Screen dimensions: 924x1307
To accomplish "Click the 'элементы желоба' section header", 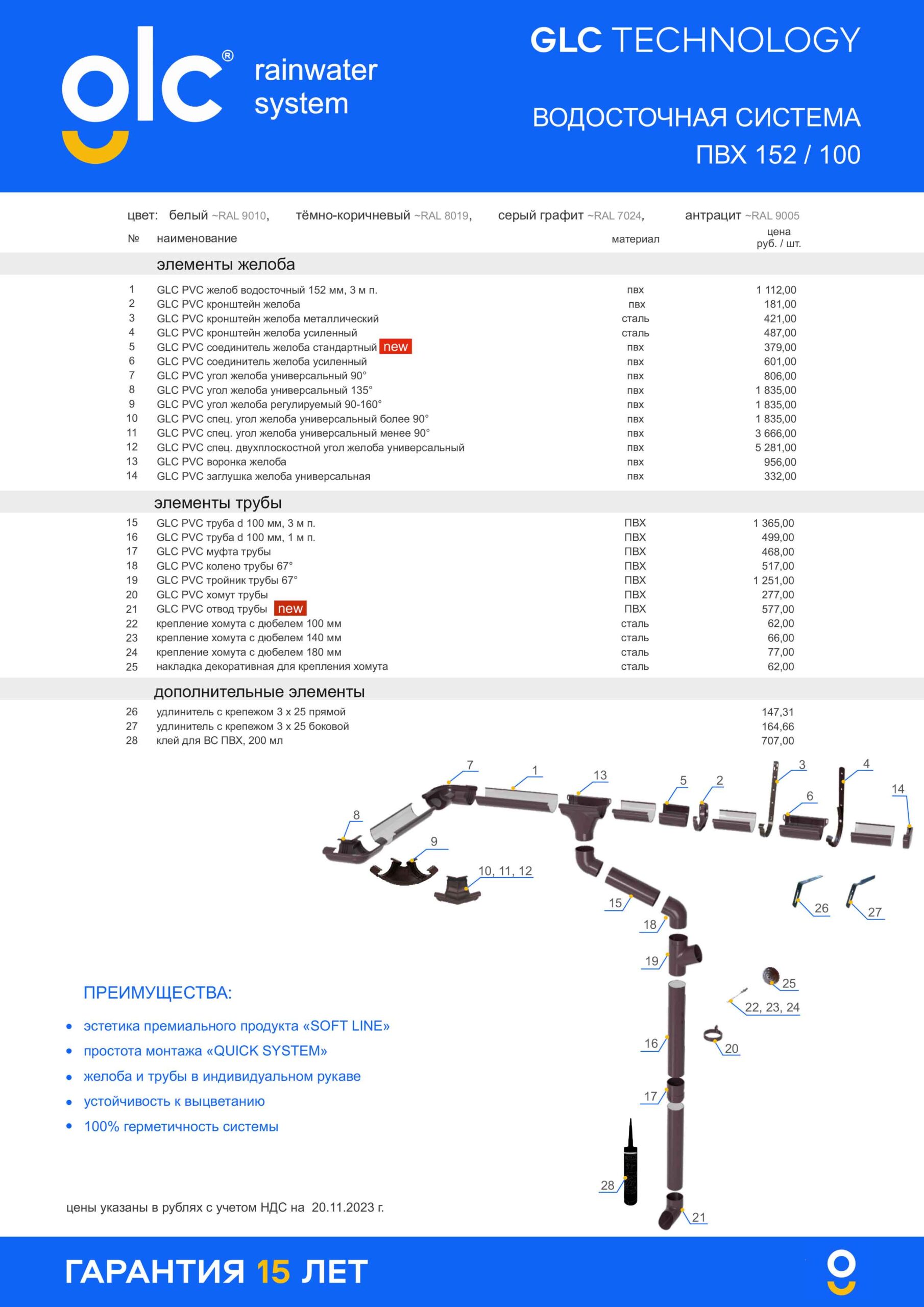I will 226,264.
